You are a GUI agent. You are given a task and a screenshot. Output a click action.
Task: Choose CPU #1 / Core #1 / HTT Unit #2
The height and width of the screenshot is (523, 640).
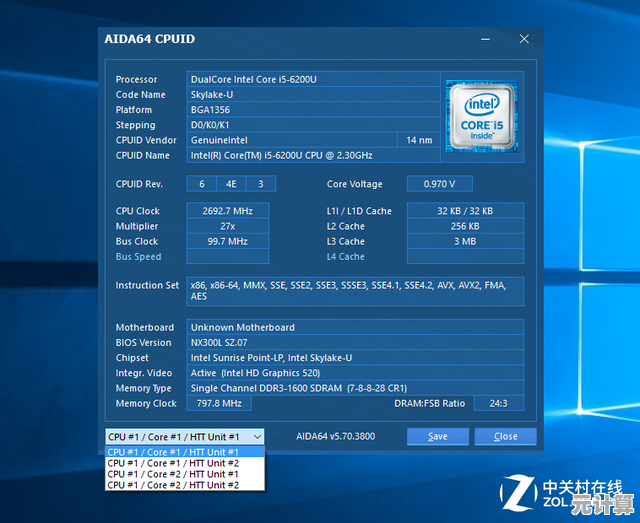tap(173, 463)
